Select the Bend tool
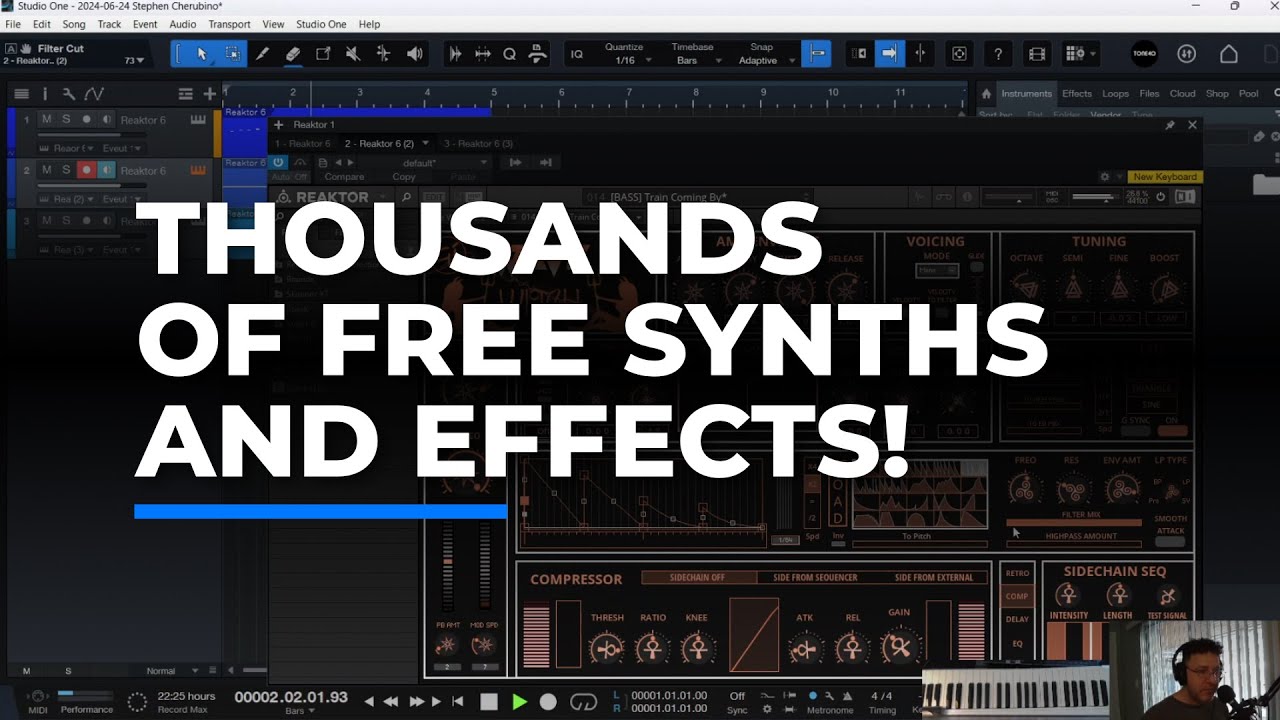This screenshot has height=720, width=1280. tap(383, 54)
